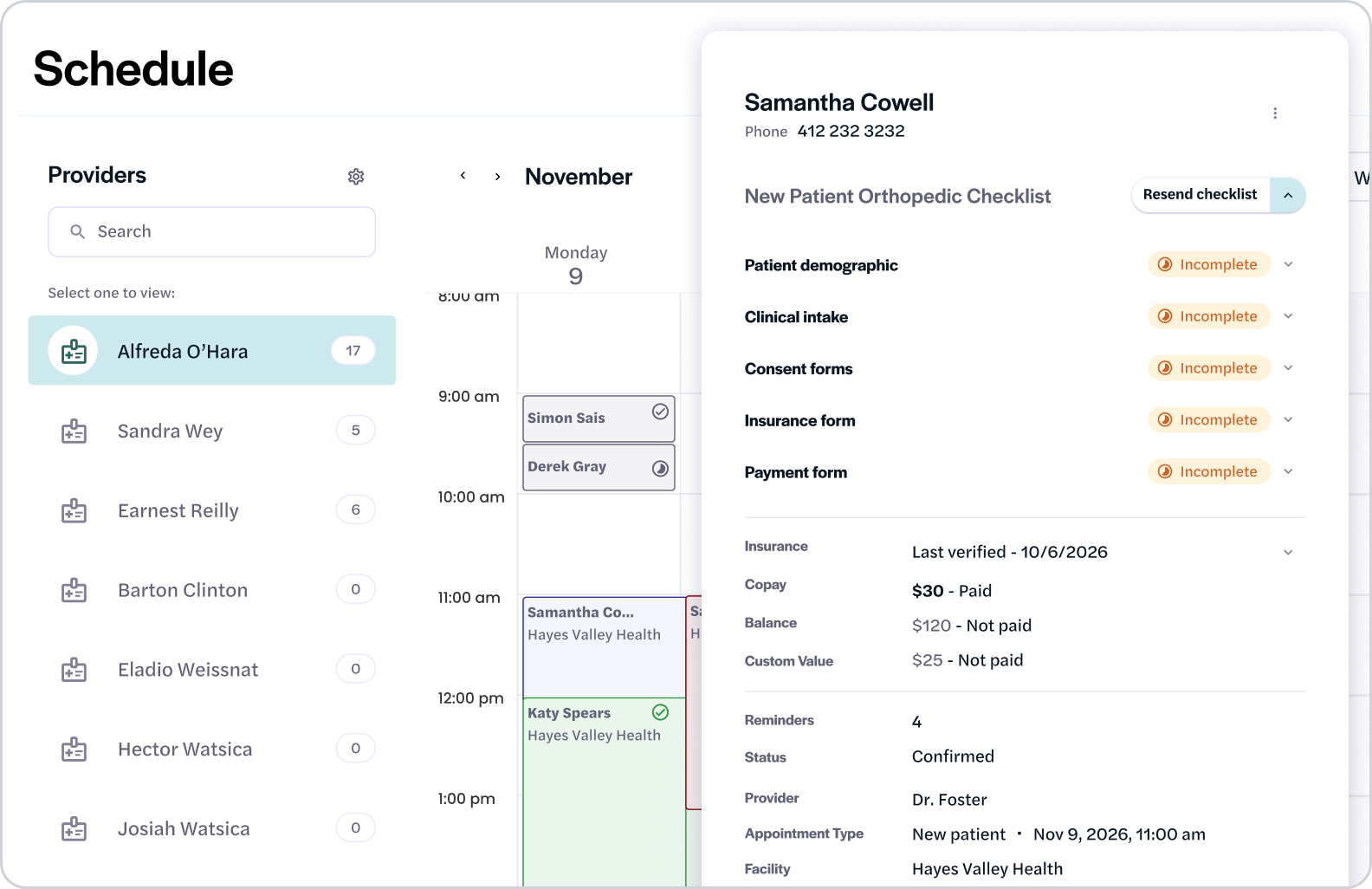Collapse the checklist with Resend chevron

pyautogui.click(x=1288, y=195)
